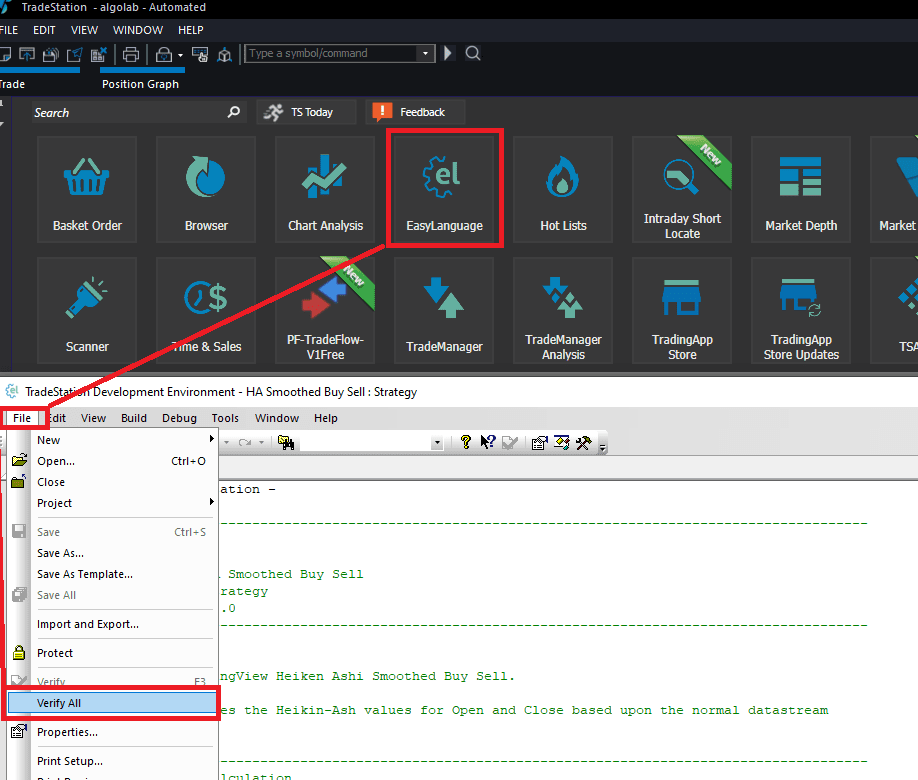Click the yellow question mark help icon
The width and height of the screenshot is (918, 780).
pyautogui.click(x=465, y=443)
